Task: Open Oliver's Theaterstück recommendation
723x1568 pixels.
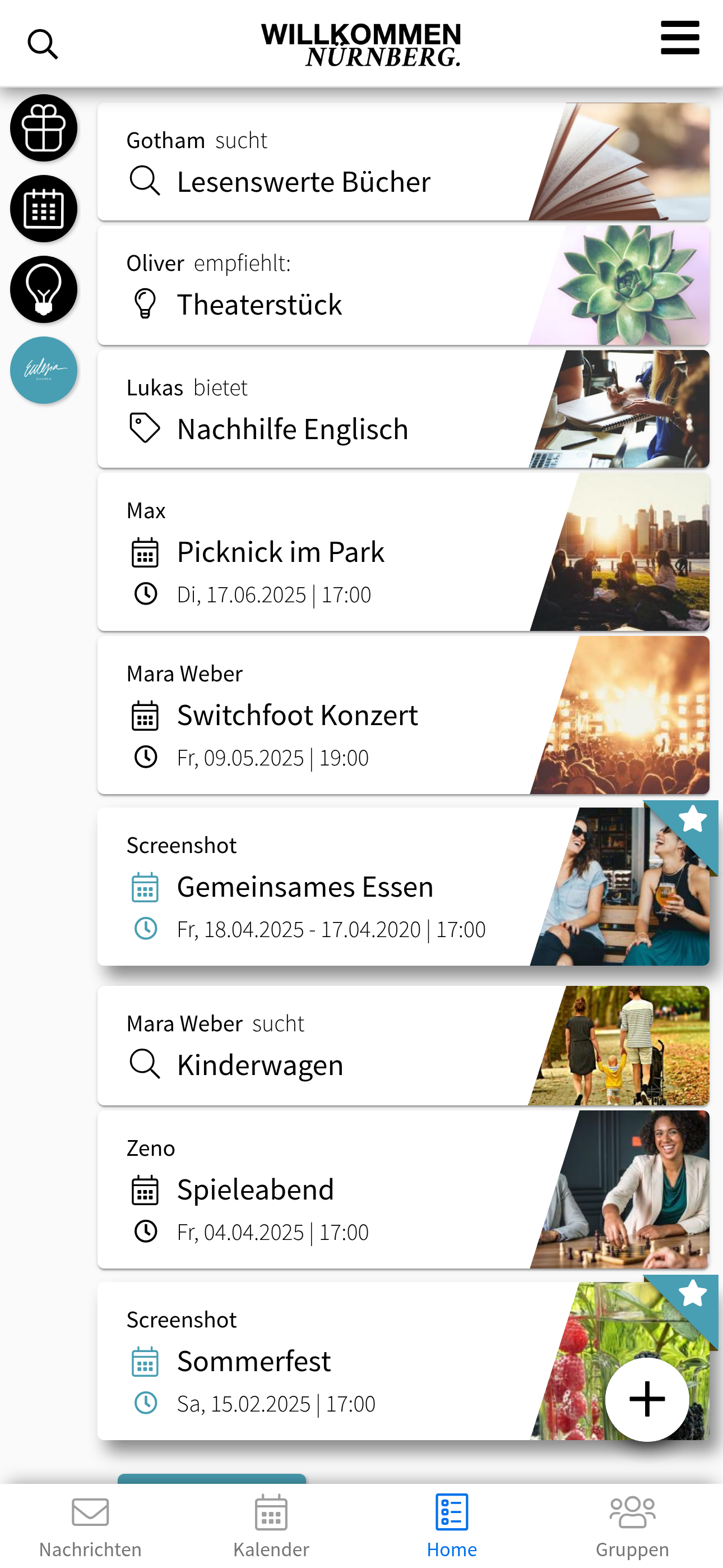Action: (x=404, y=285)
